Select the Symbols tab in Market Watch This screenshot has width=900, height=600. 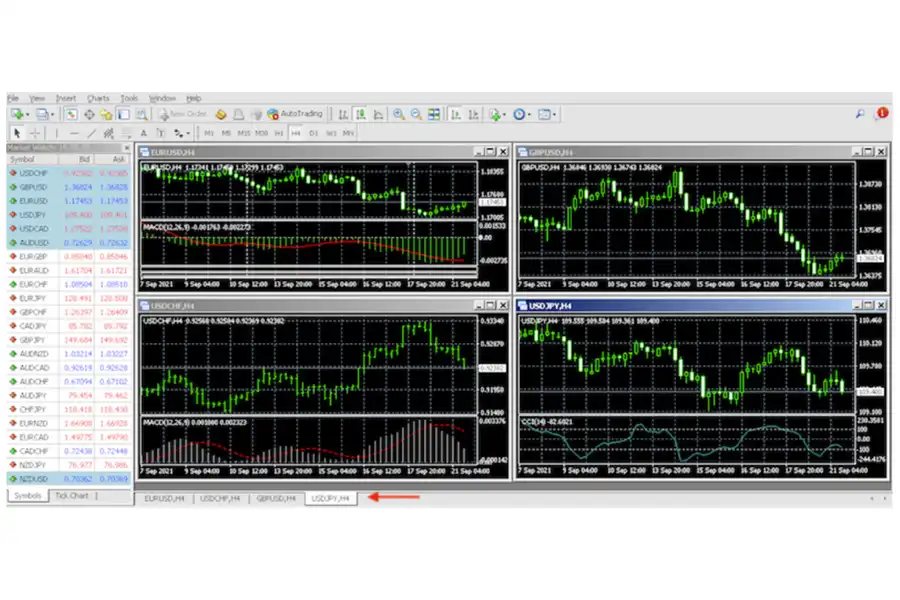(x=28, y=496)
